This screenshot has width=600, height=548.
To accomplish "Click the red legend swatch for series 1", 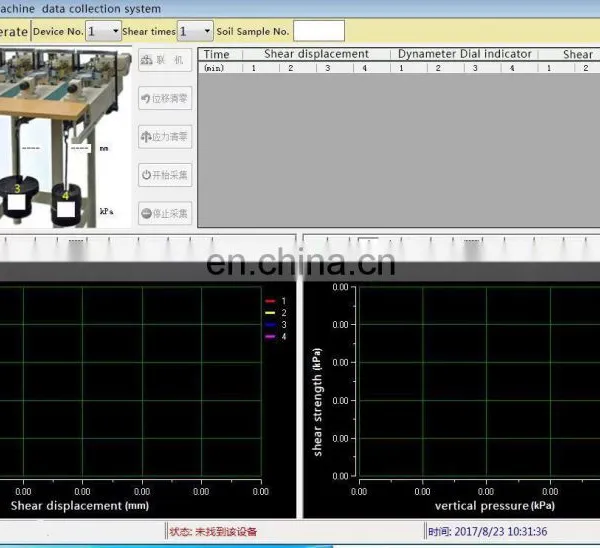I will point(270,301).
